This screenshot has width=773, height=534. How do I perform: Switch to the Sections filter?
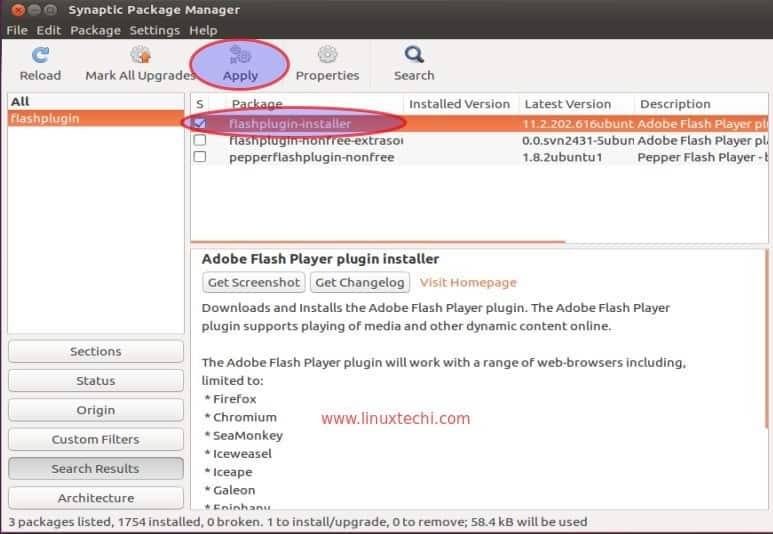pyautogui.click(x=96, y=352)
